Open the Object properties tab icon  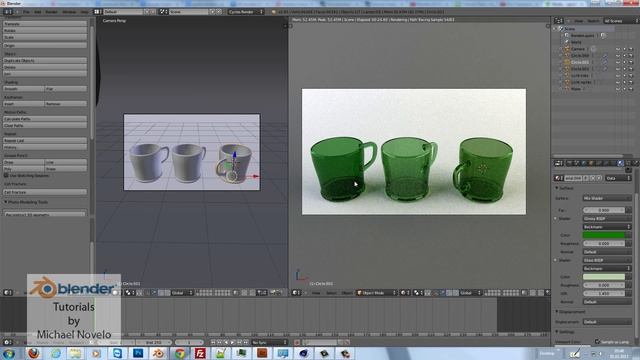[x=591, y=163]
